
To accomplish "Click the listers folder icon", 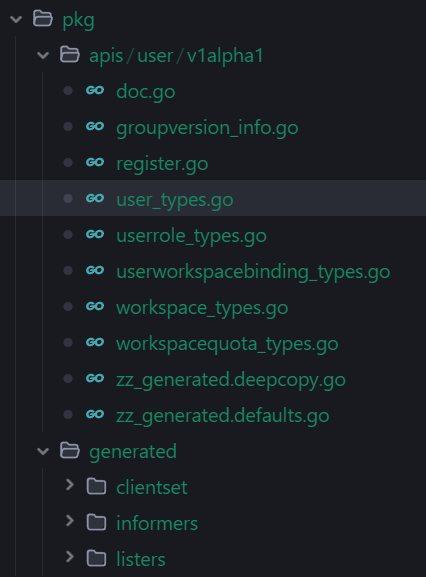I will pos(96,558).
